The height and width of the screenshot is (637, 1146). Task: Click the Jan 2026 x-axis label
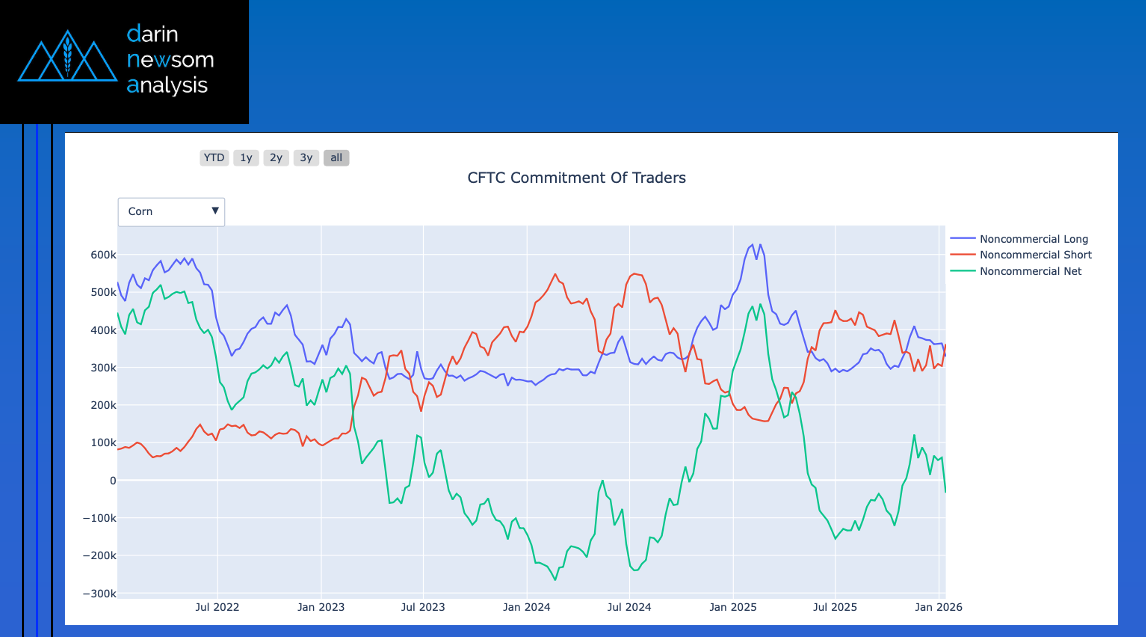(x=938, y=607)
